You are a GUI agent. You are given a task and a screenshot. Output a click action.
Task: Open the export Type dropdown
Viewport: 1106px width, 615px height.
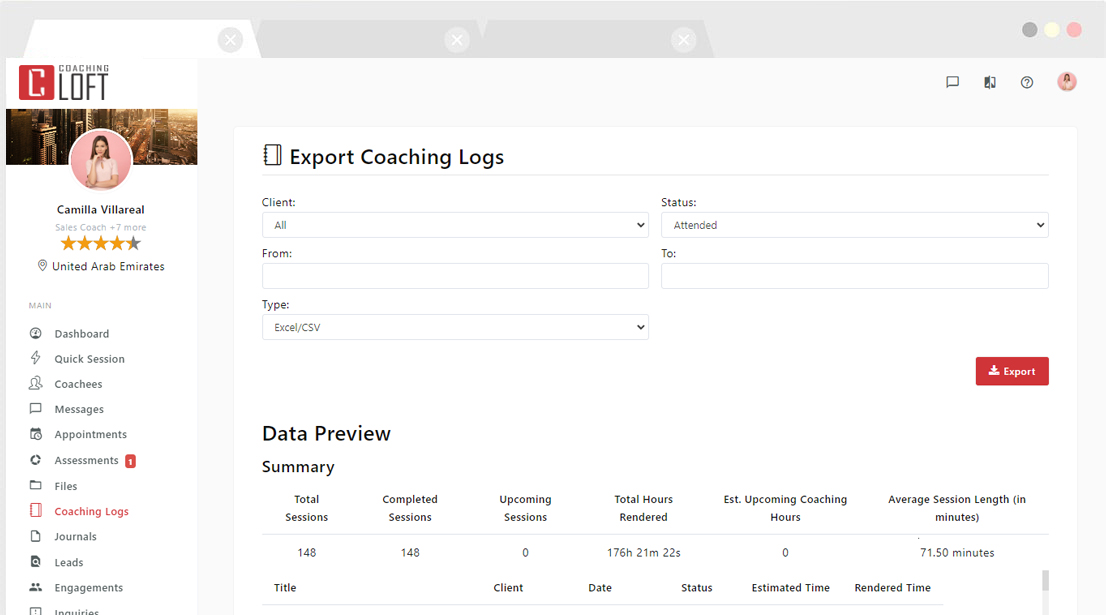coord(455,327)
